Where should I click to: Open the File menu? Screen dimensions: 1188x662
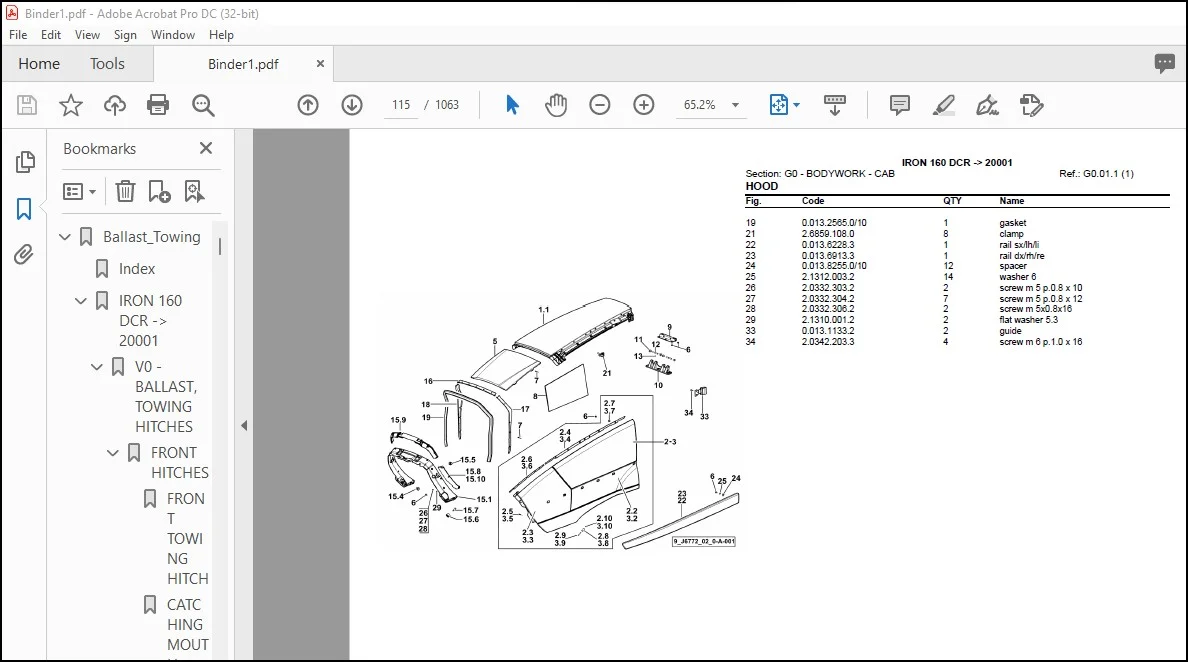pyautogui.click(x=17, y=35)
